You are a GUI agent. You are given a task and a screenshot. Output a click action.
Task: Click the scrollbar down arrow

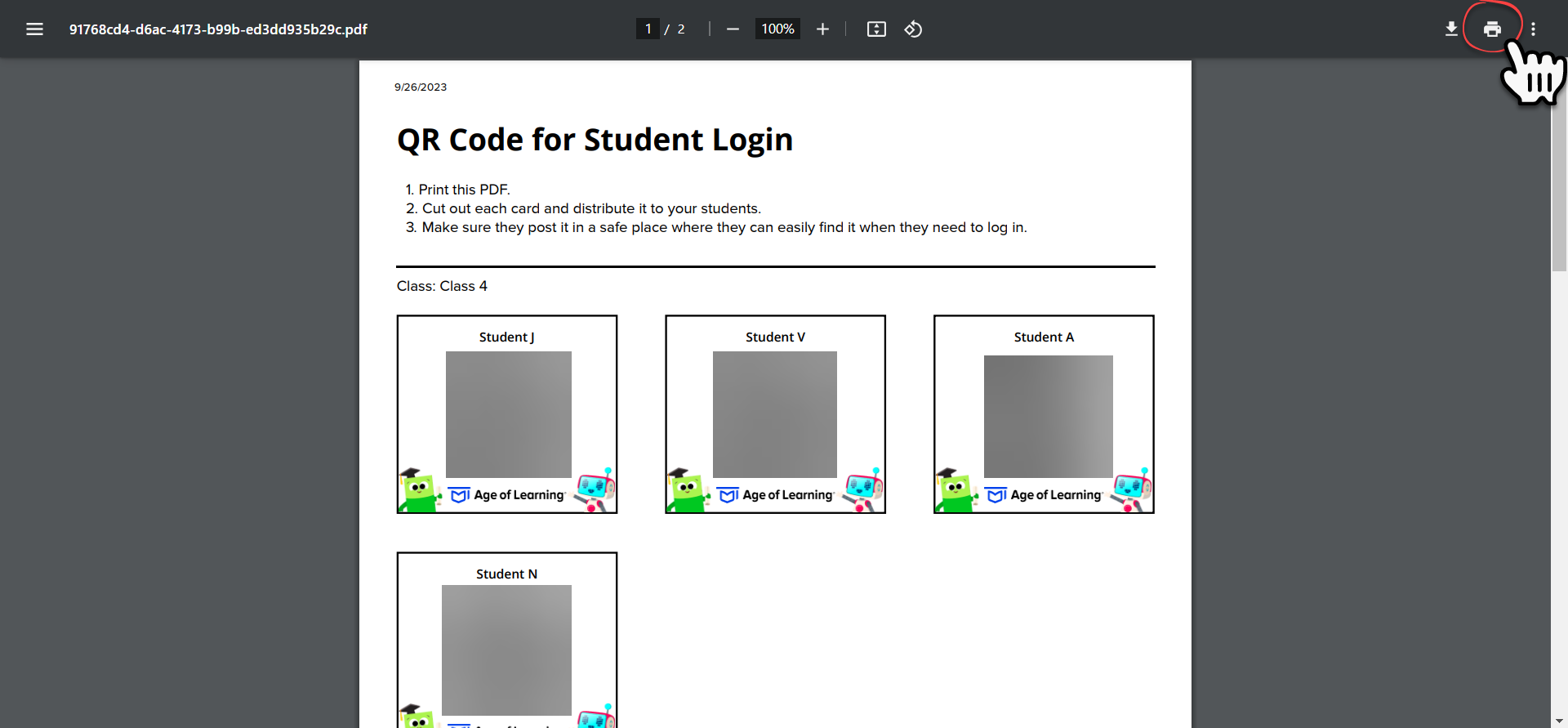click(x=1559, y=721)
